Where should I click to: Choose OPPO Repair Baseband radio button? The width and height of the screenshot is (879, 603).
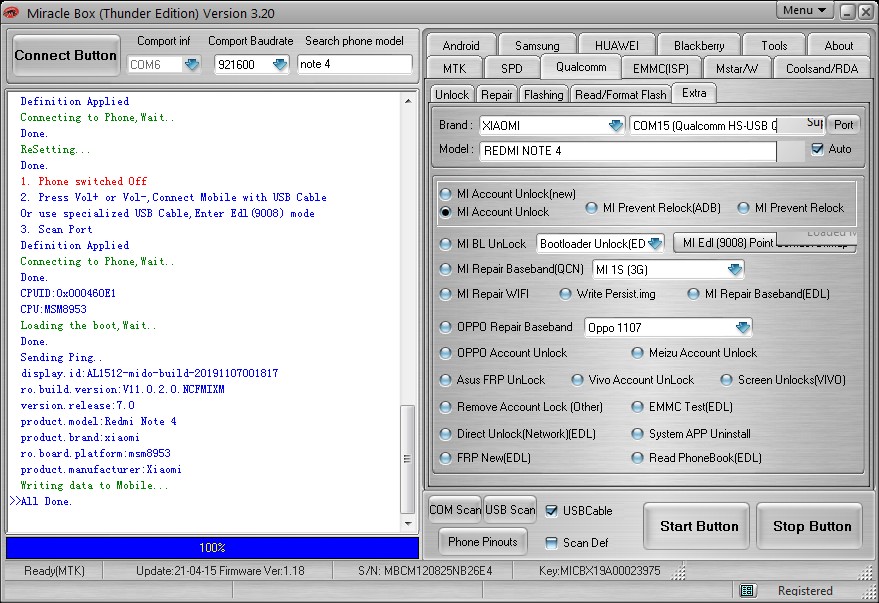445,327
